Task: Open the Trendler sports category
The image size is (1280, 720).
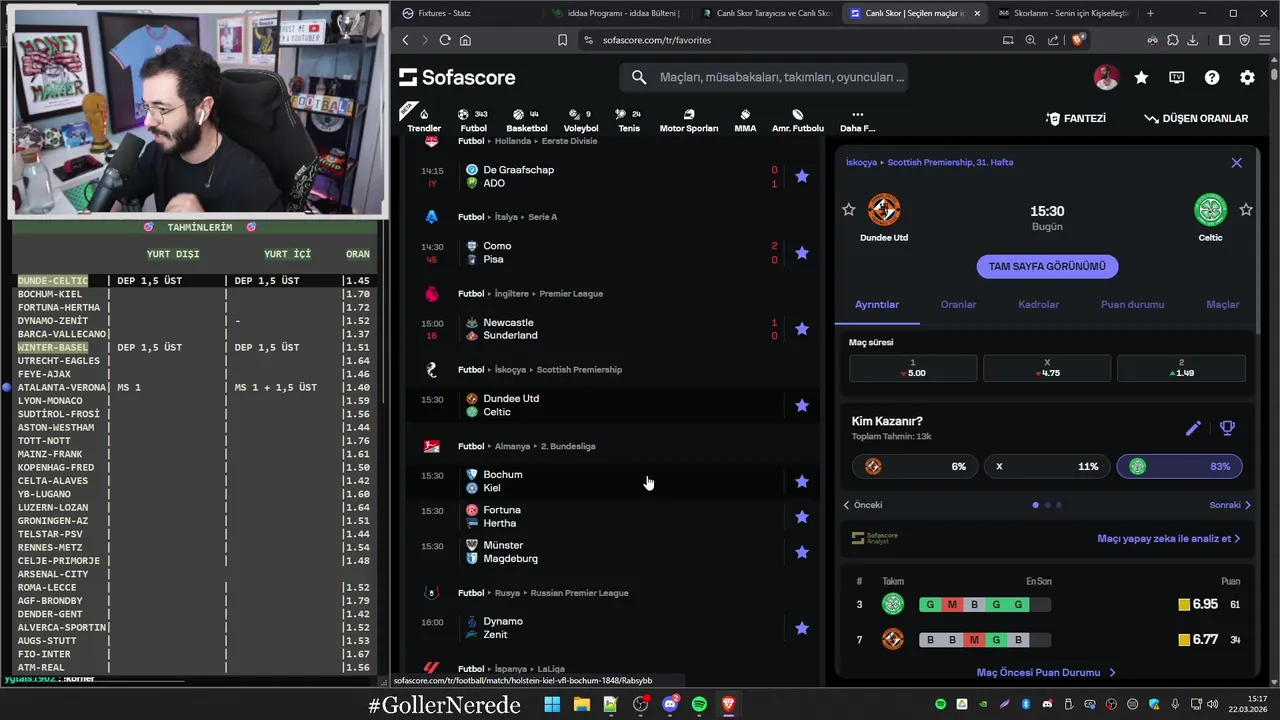Action: [x=424, y=120]
